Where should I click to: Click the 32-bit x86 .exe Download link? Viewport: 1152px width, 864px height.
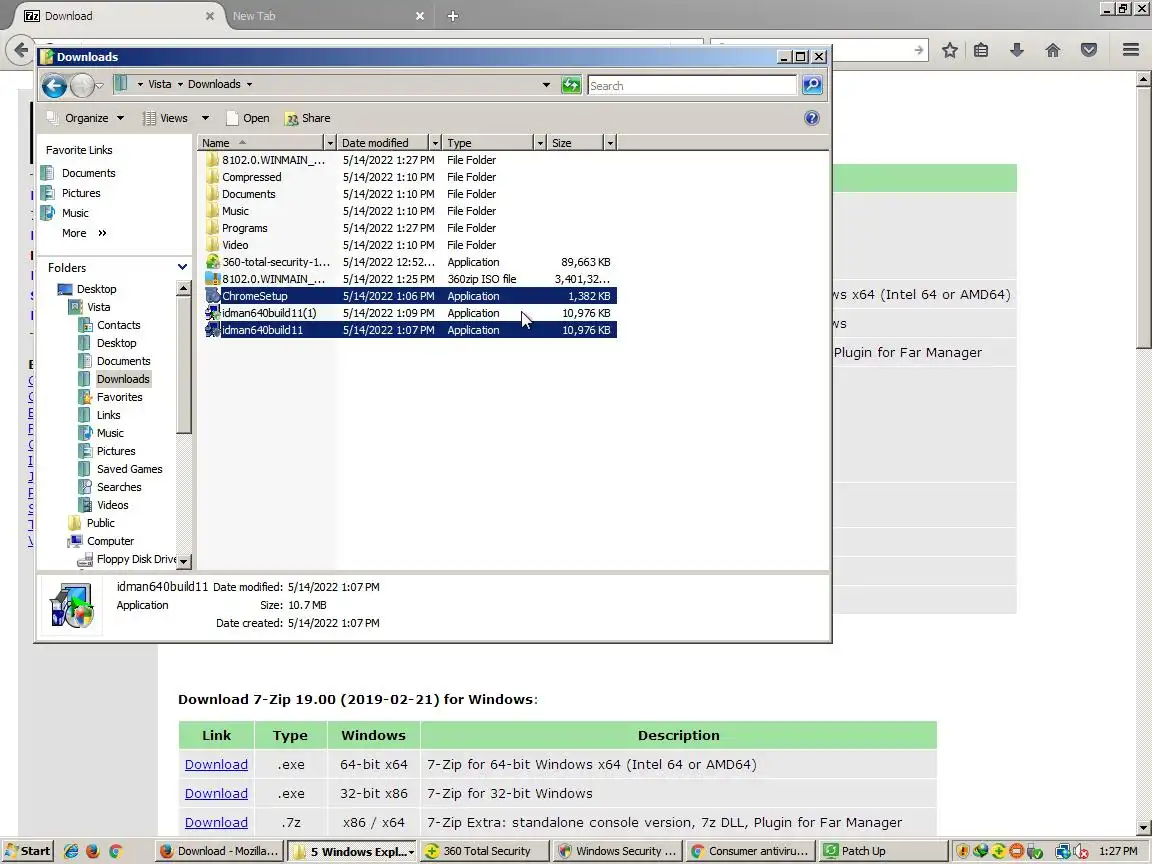[x=216, y=793]
